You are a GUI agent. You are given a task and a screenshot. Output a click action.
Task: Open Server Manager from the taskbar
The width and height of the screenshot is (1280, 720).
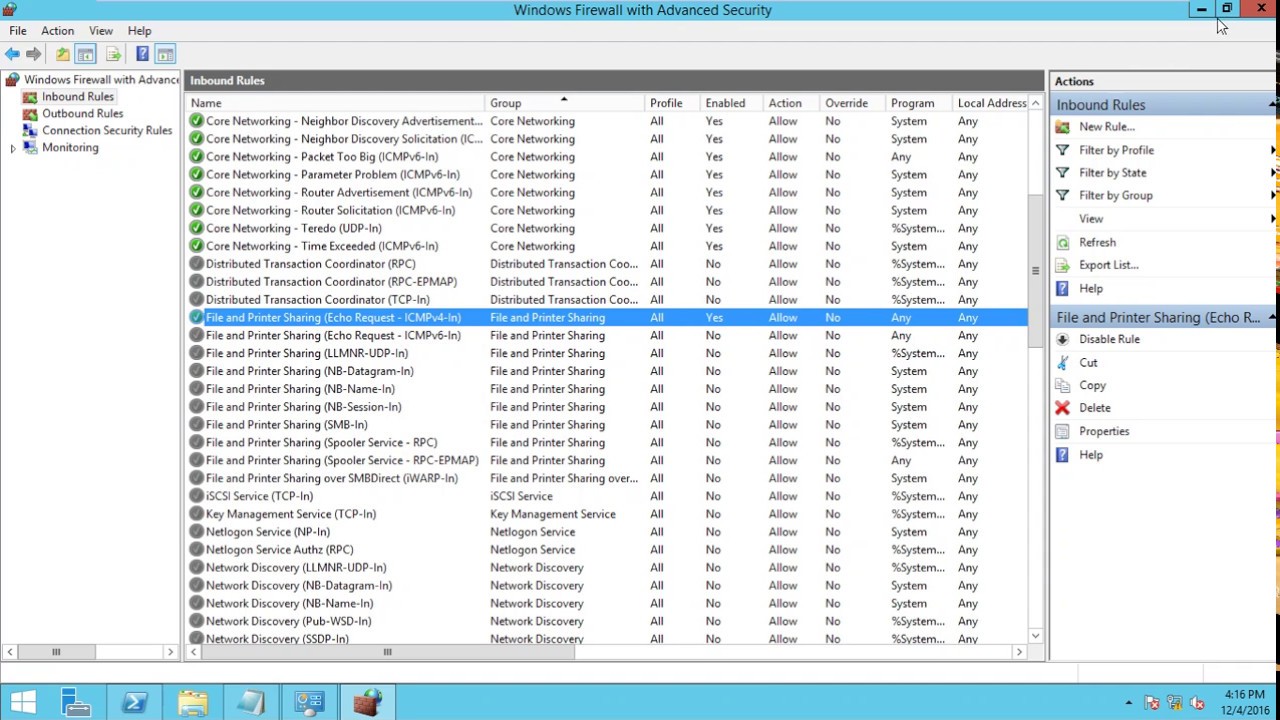[x=75, y=703]
